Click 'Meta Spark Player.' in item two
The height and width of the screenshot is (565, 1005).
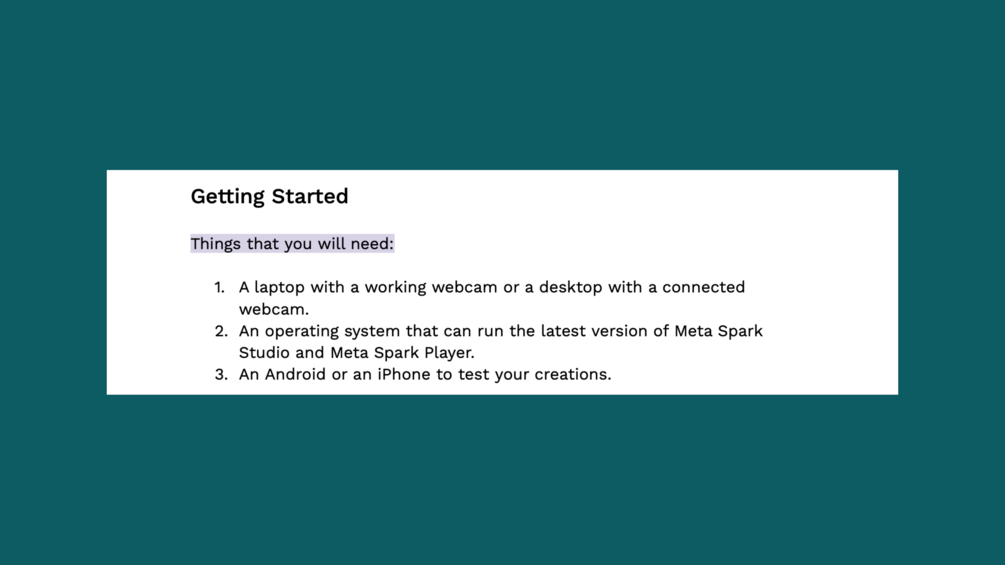[402, 352]
